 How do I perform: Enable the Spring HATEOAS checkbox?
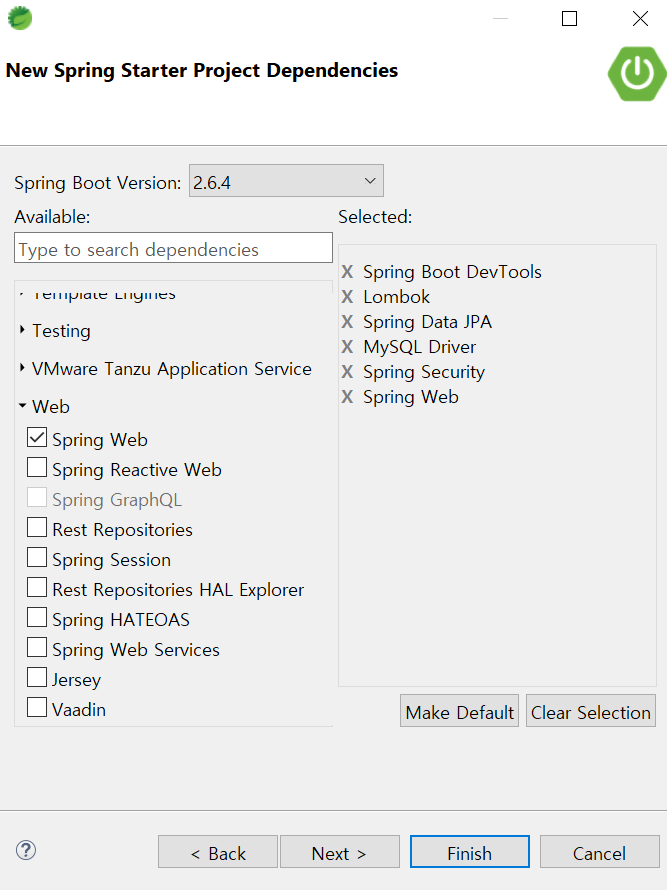pos(37,618)
